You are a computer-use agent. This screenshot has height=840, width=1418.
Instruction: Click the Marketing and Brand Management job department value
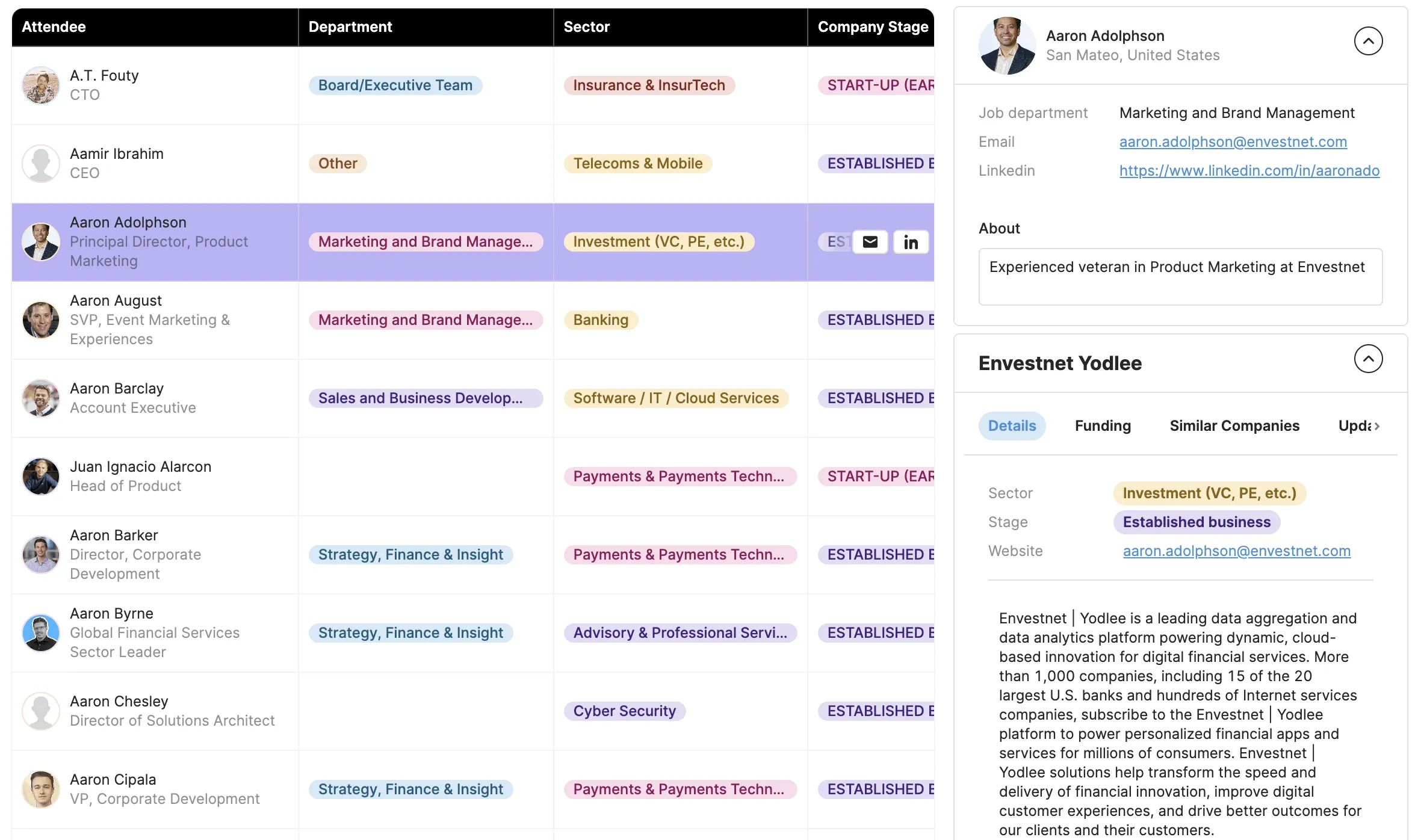1237,113
